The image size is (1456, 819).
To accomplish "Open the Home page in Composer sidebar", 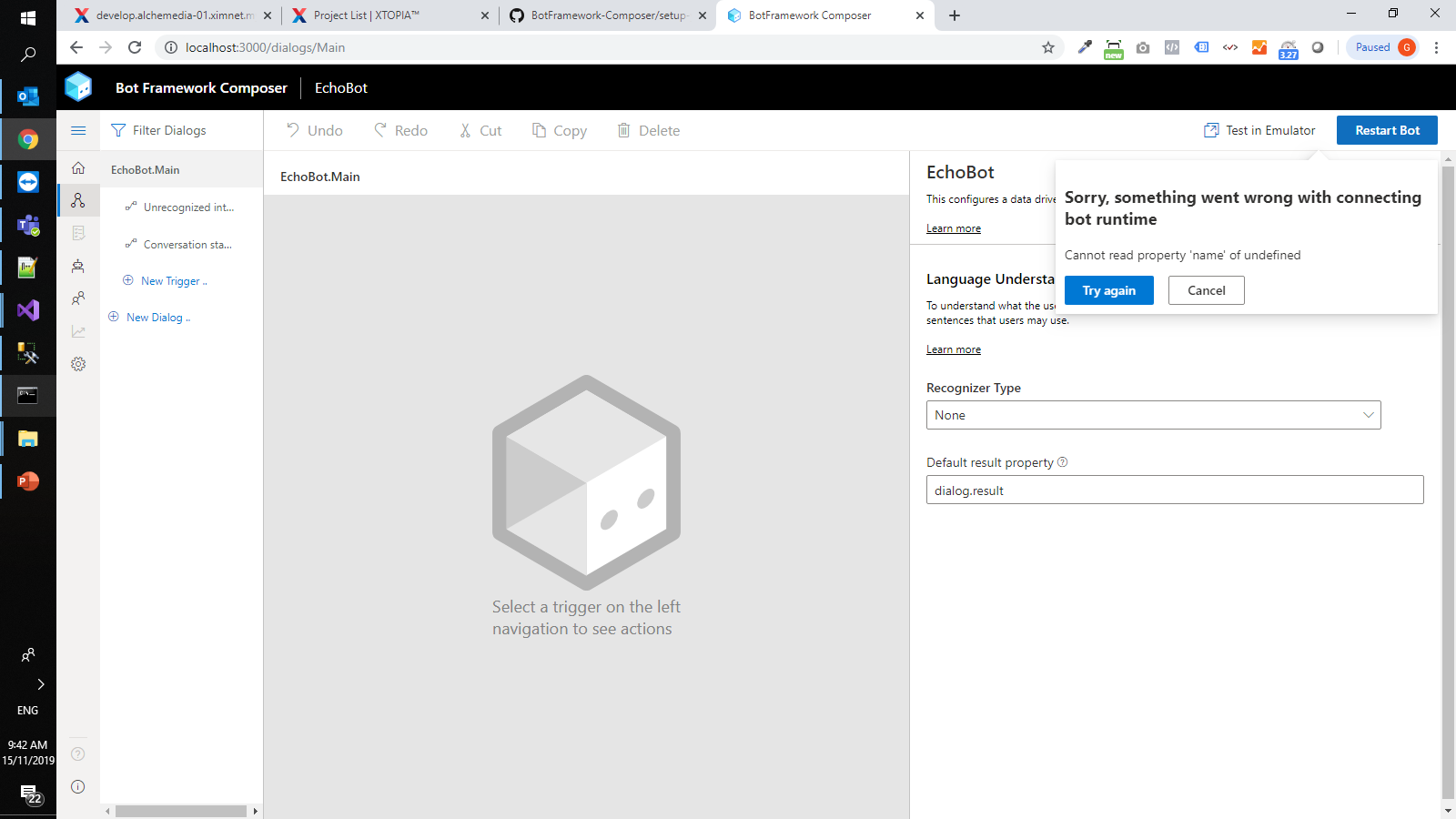I will [x=78, y=168].
